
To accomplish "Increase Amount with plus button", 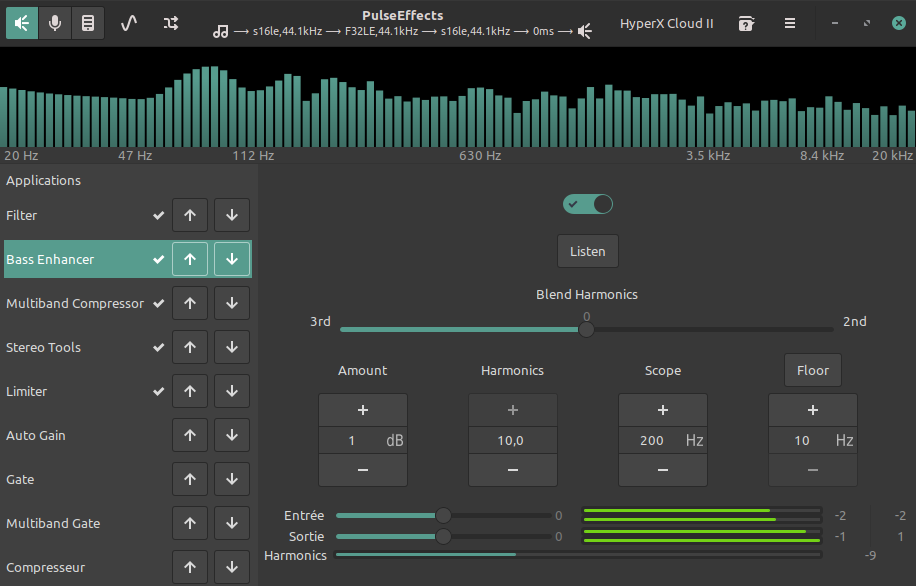I will click(363, 410).
